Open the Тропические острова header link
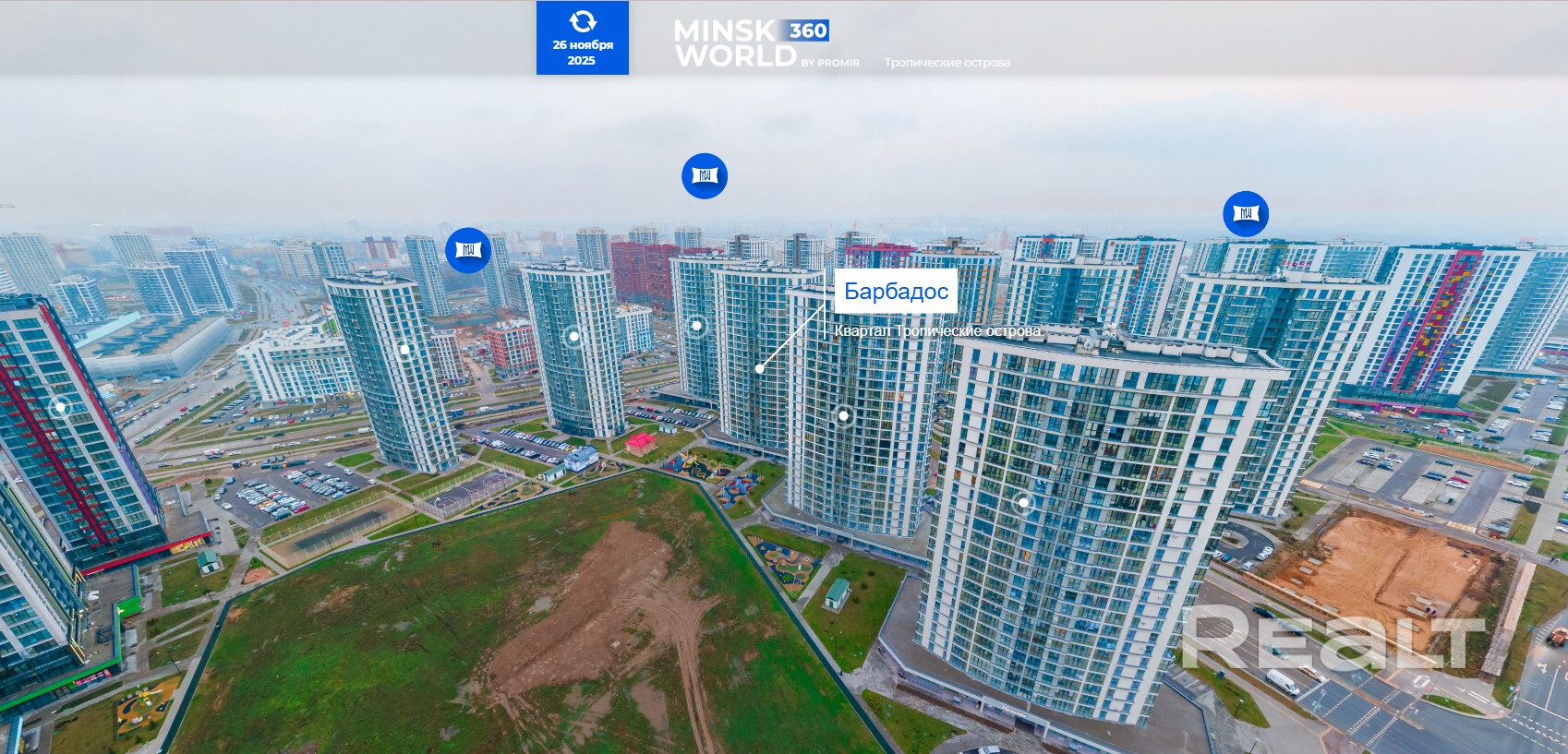1568x754 pixels. coord(947,63)
